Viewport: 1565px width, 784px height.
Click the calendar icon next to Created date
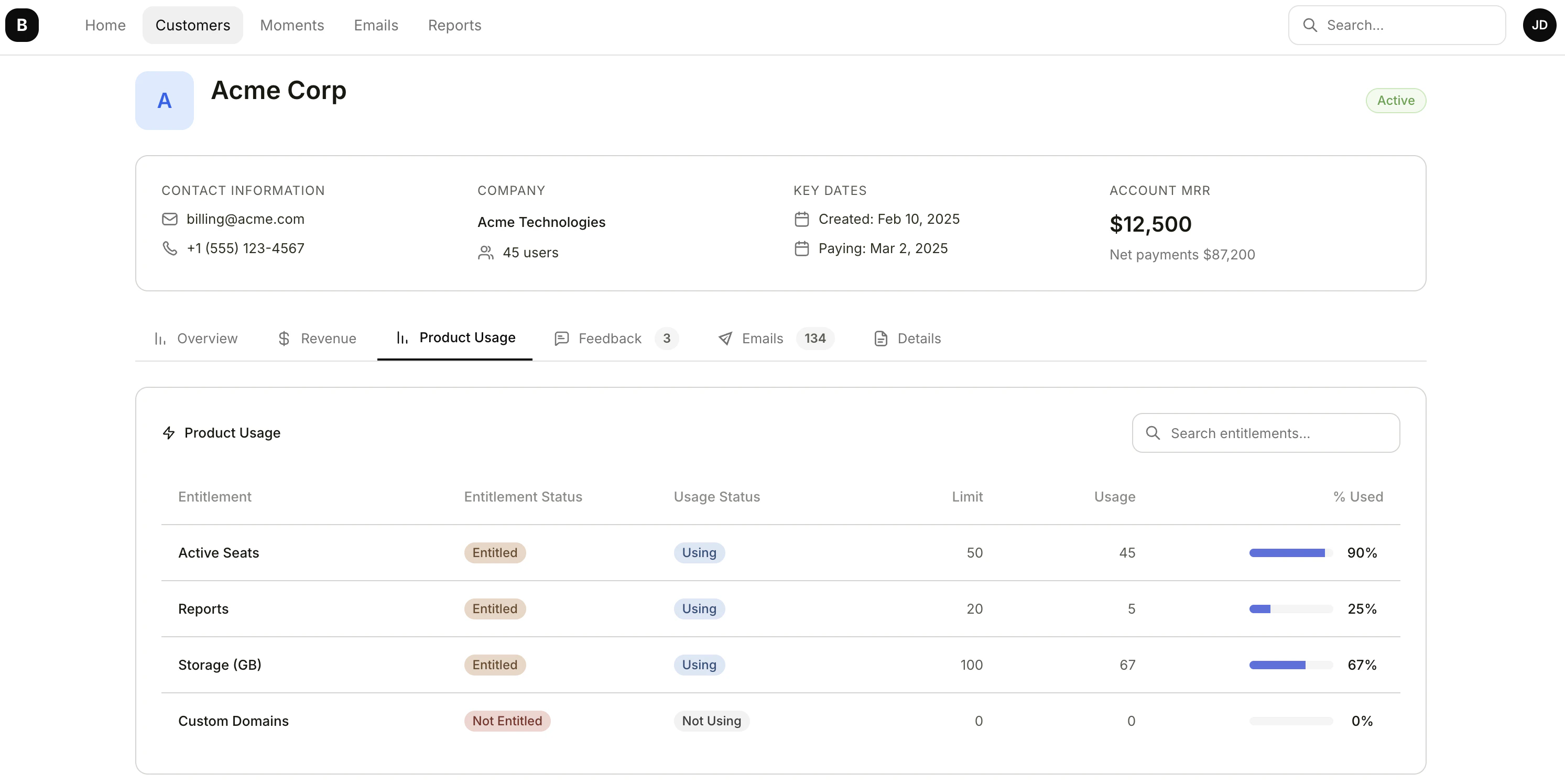[x=802, y=219]
